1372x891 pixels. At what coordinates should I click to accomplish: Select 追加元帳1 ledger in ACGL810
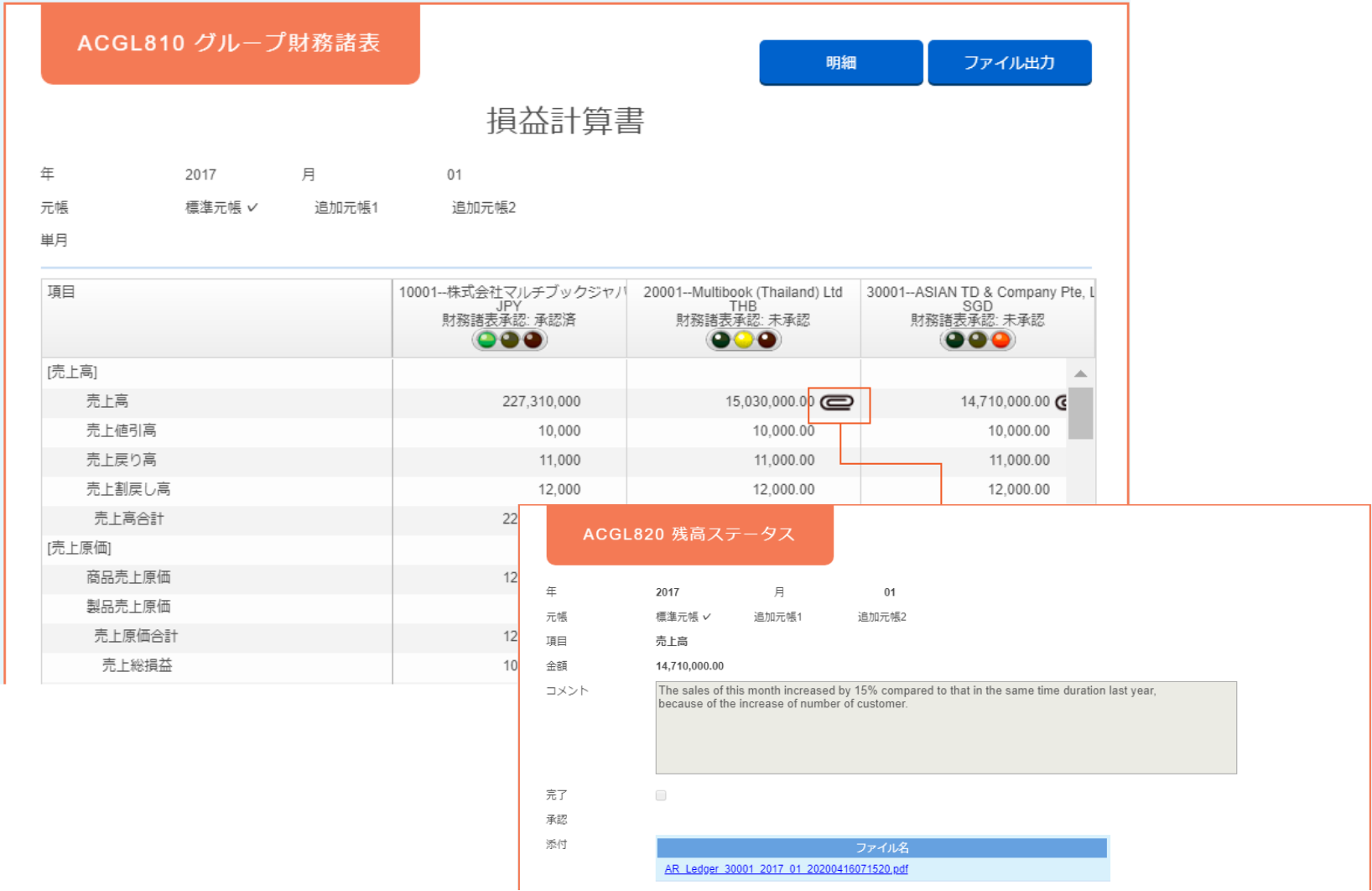coord(346,207)
